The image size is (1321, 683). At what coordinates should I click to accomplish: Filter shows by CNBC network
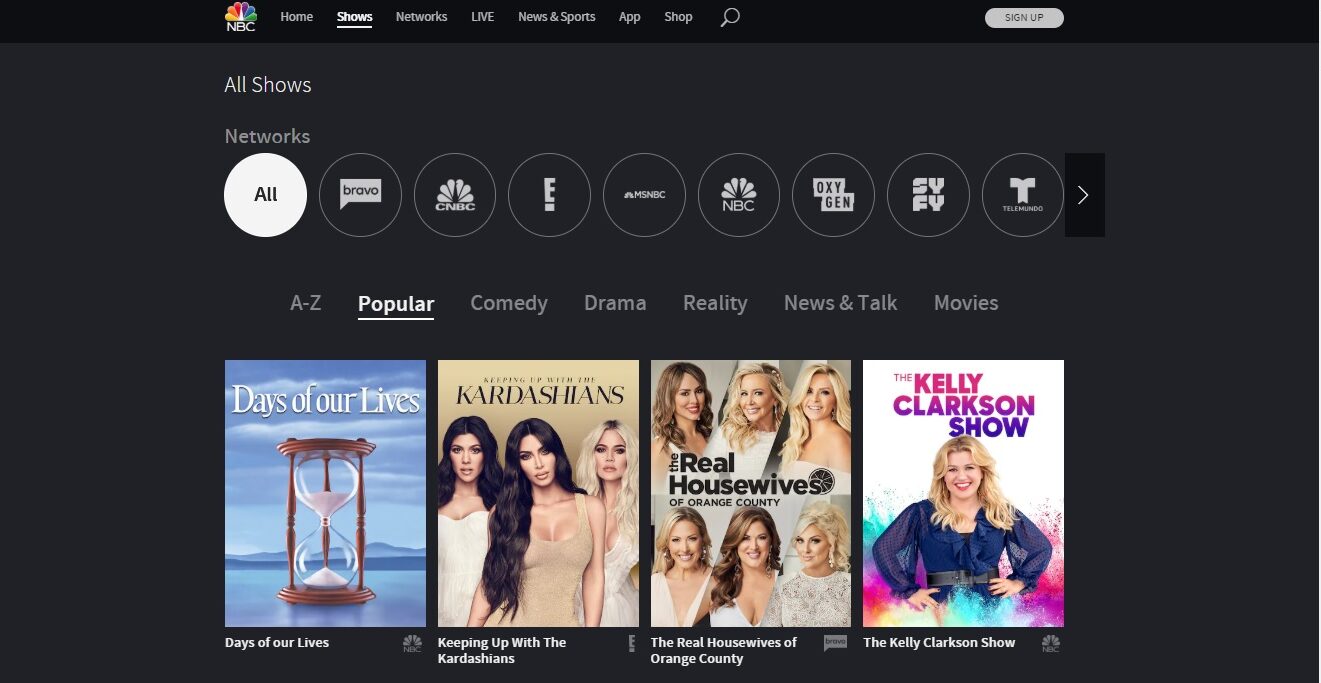click(x=455, y=195)
